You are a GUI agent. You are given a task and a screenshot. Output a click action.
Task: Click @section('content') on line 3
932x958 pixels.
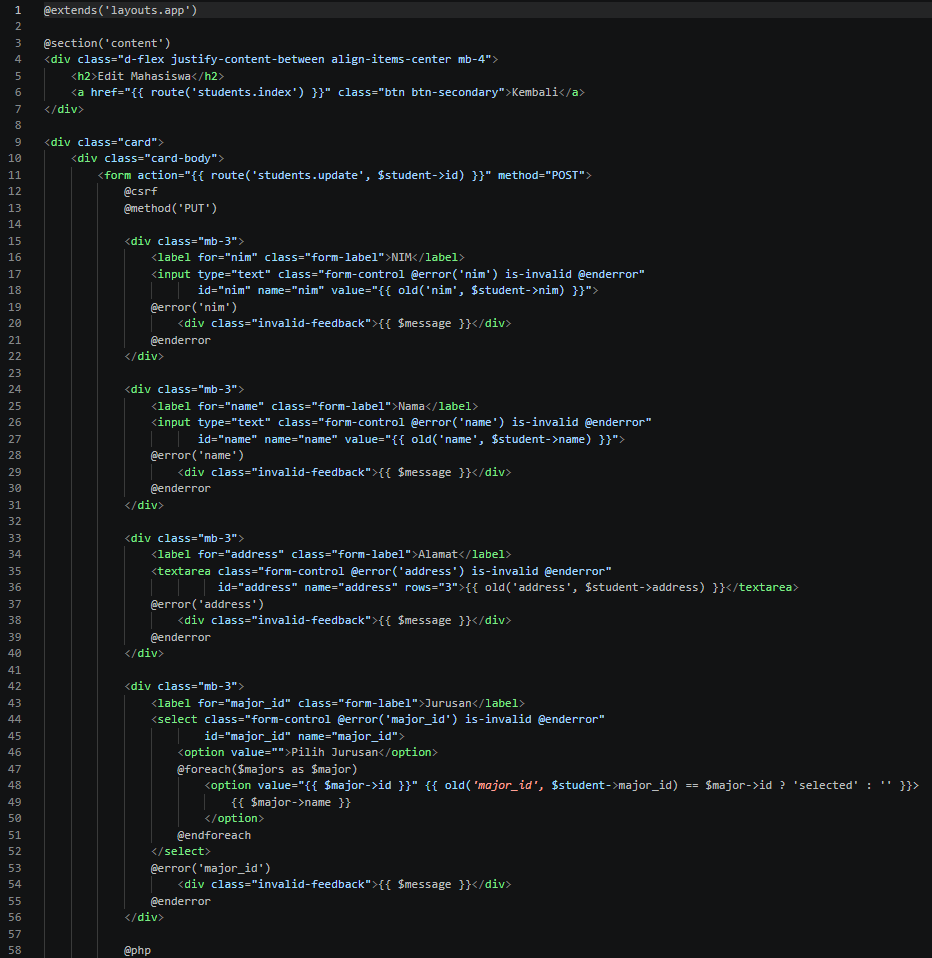[x=107, y=43]
